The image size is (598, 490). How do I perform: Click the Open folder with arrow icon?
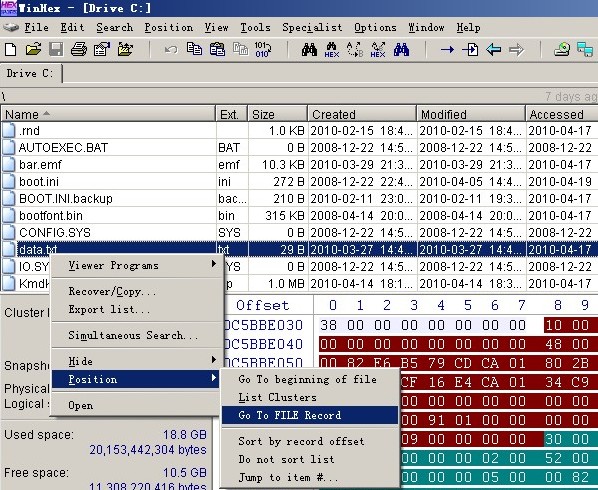[x=125, y=50]
